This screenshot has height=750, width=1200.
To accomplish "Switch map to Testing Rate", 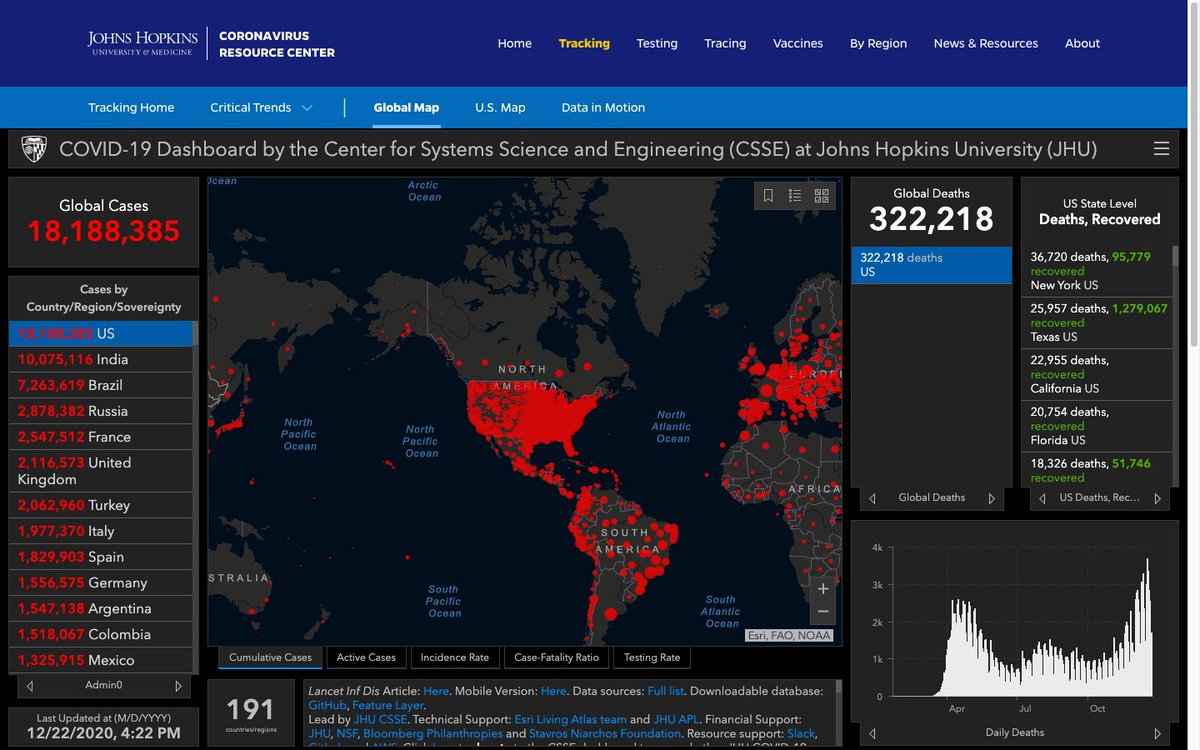I will 652,657.
